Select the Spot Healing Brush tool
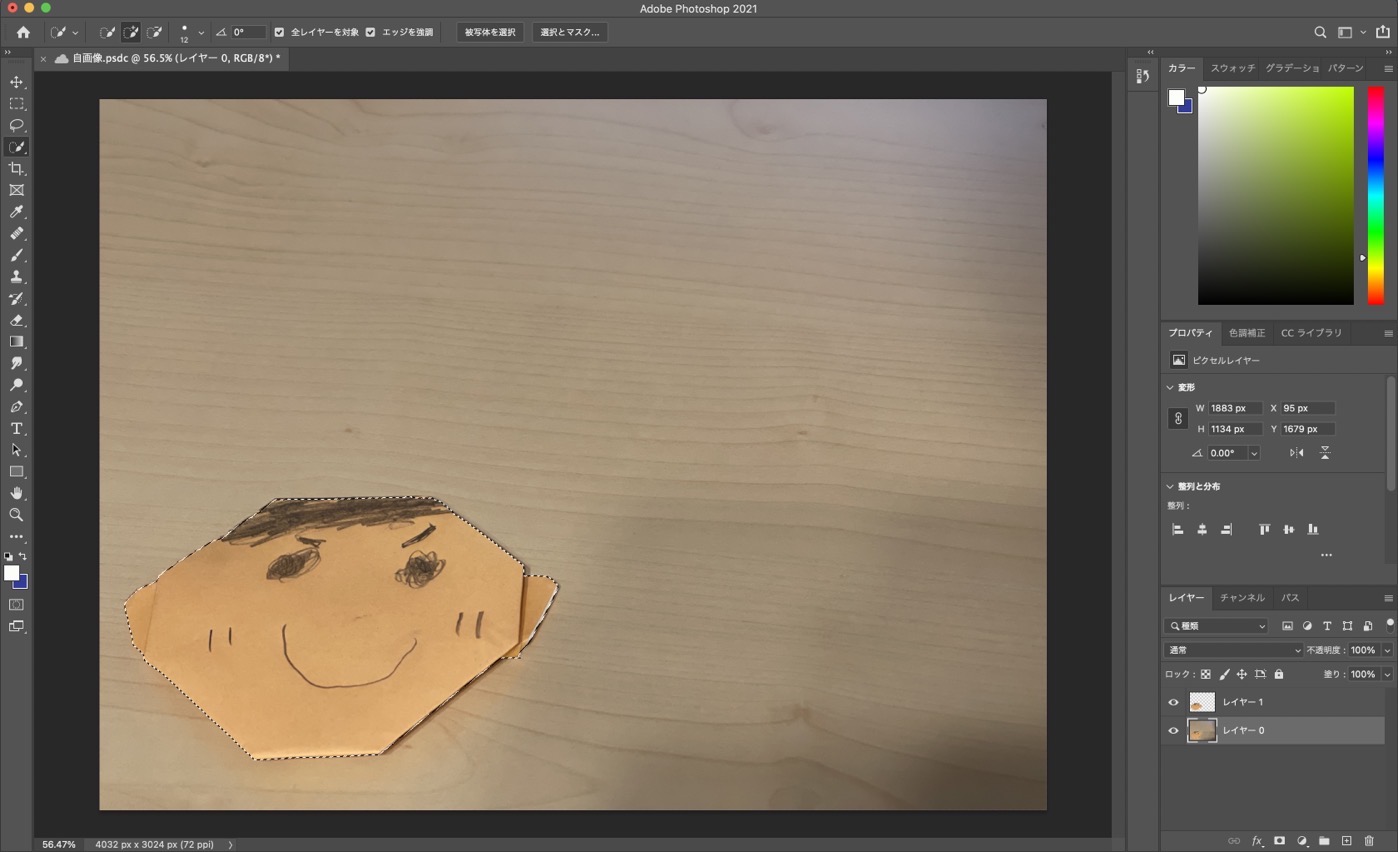 pos(16,234)
